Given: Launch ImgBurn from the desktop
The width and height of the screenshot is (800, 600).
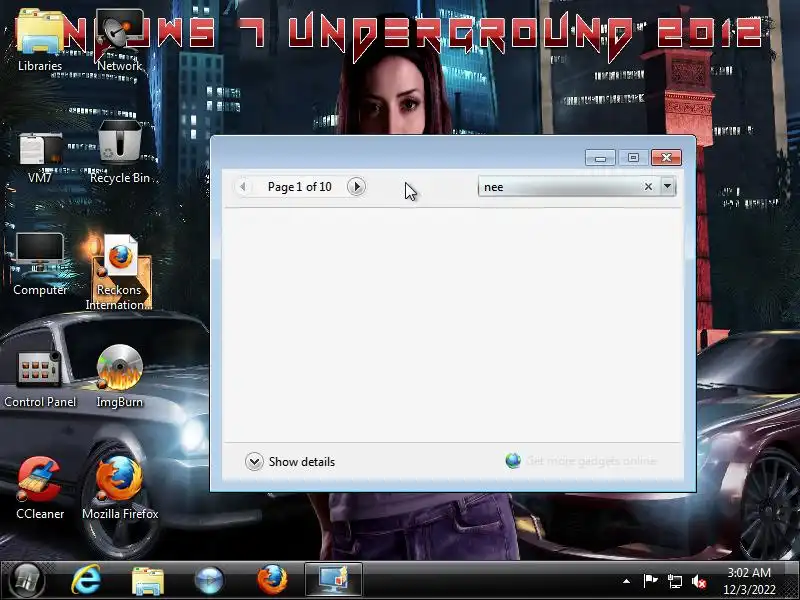Looking at the screenshot, I should pyautogui.click(x=119, y=377).
